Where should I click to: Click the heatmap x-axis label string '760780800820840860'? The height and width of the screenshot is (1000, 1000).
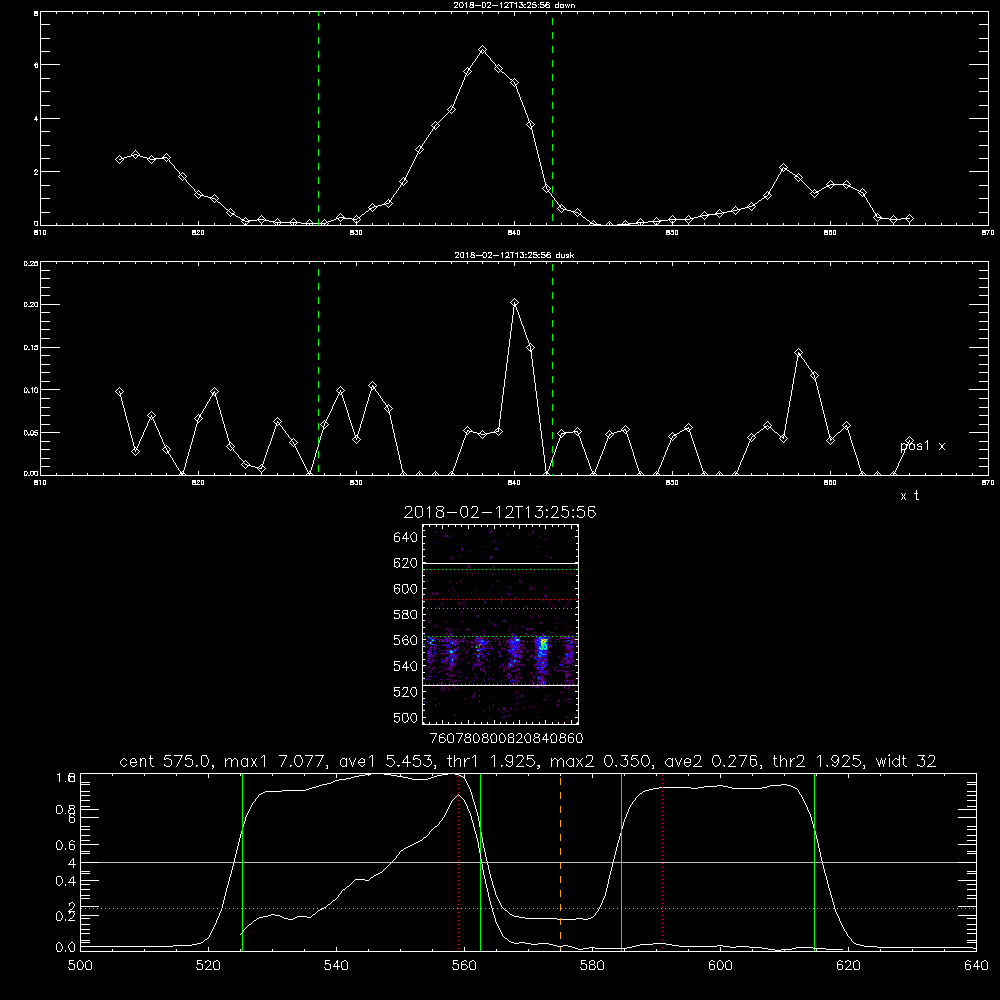[x=507, y=738]
